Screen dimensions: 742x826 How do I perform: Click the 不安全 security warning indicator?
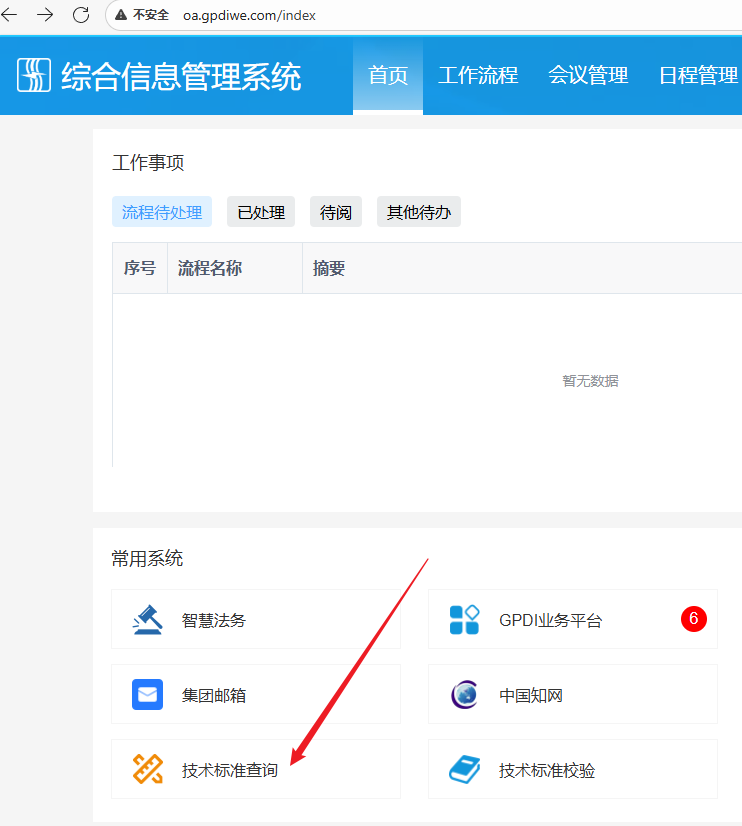tap(142, 15)
